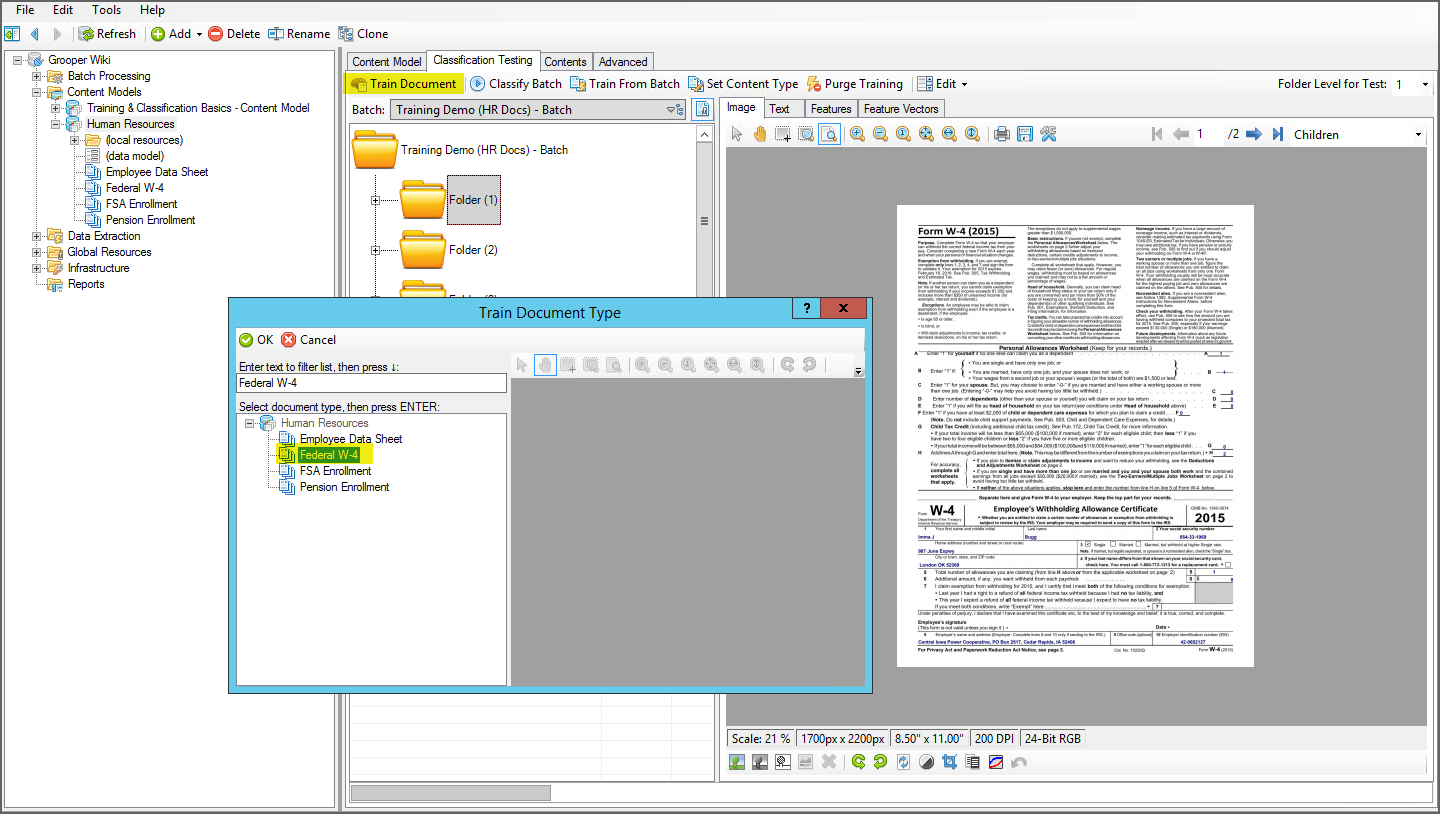Image resolution: width=1440 pixels, height=814 pixels.
Task: Click Purge Training toolbar button
Action: point(855,84)
